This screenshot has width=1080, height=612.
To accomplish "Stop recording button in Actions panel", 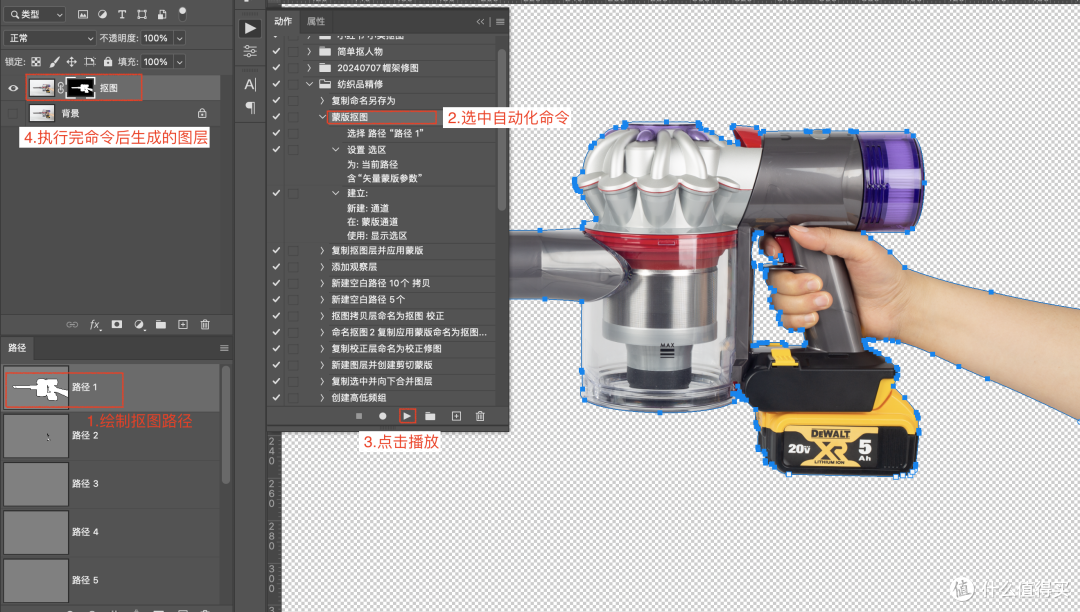I will click(359, 416).
